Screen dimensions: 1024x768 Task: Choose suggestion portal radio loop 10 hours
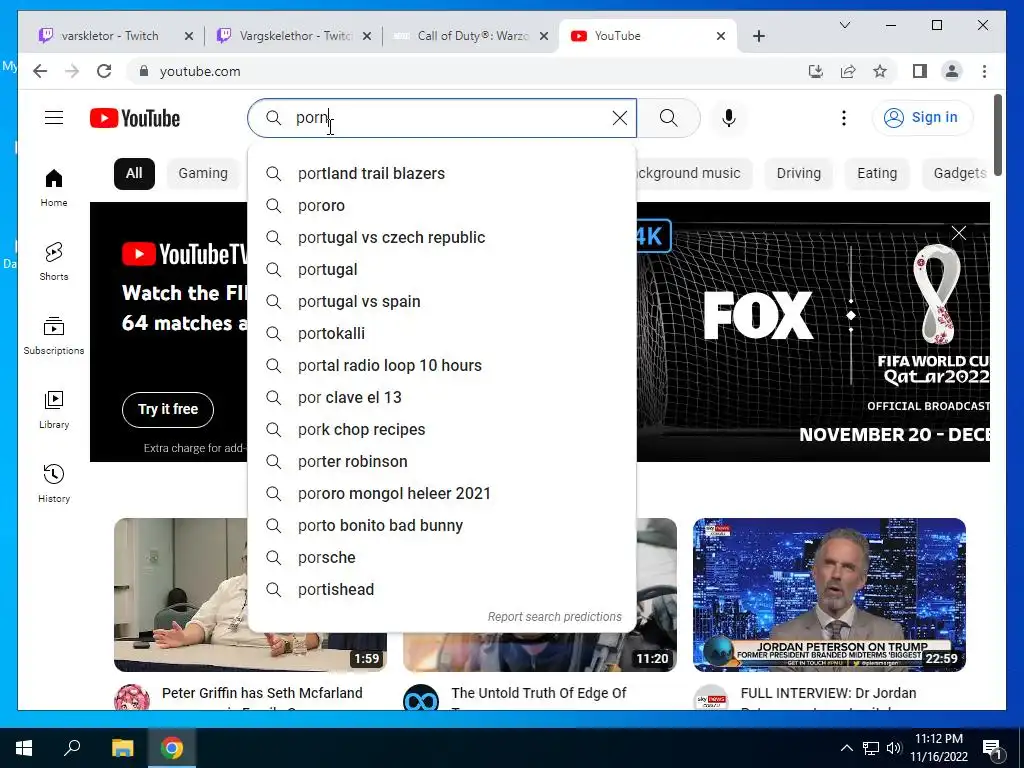(x=442, y=365)
